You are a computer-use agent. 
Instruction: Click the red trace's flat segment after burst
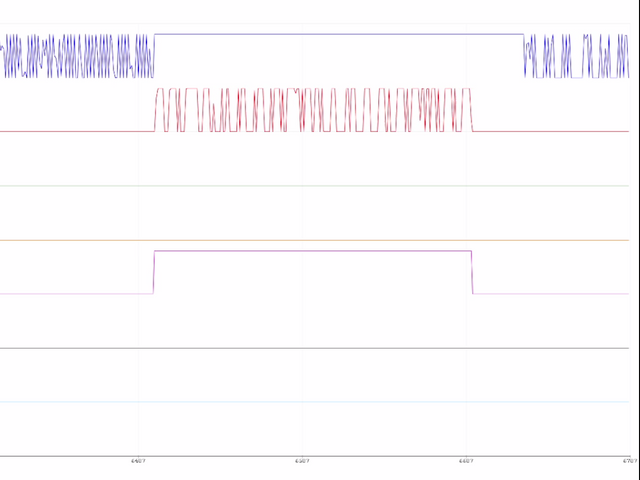(555, 131)
